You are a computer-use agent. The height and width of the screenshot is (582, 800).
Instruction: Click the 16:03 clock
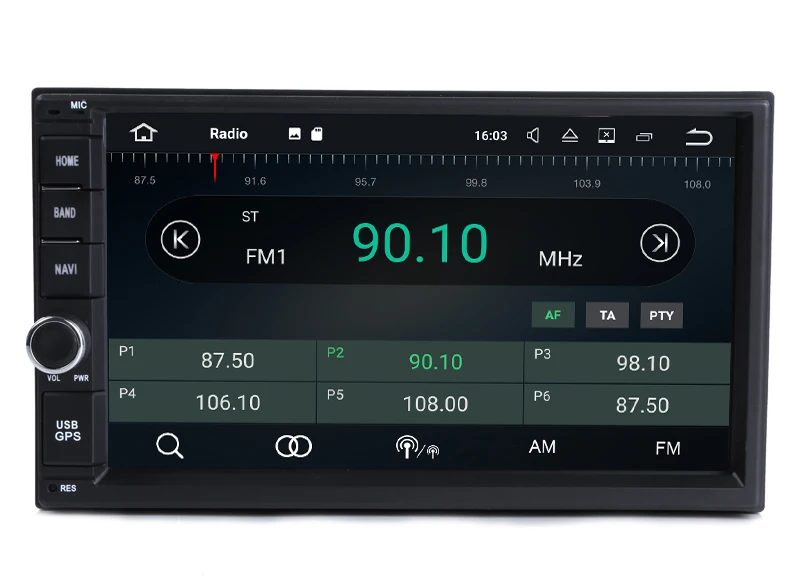pos(491,136)
